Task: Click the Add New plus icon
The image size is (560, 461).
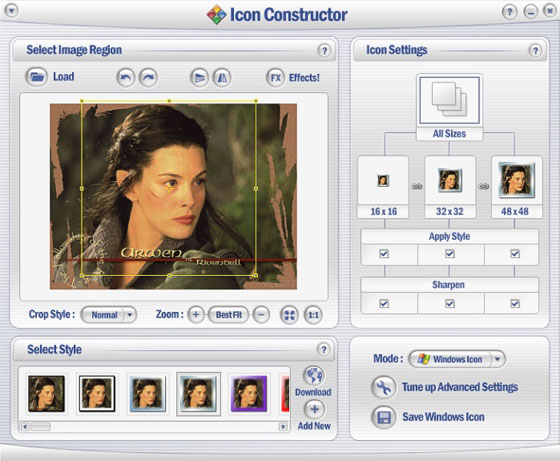Action: (314, 409)
